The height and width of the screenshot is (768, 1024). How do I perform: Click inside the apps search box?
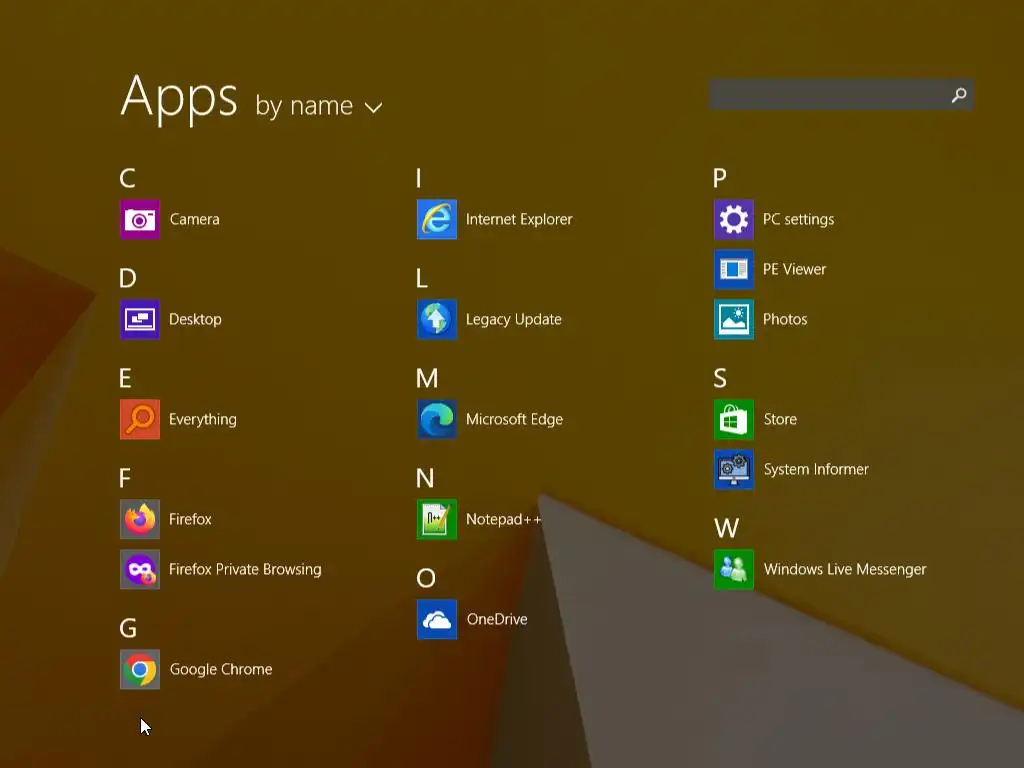(841, 95)
